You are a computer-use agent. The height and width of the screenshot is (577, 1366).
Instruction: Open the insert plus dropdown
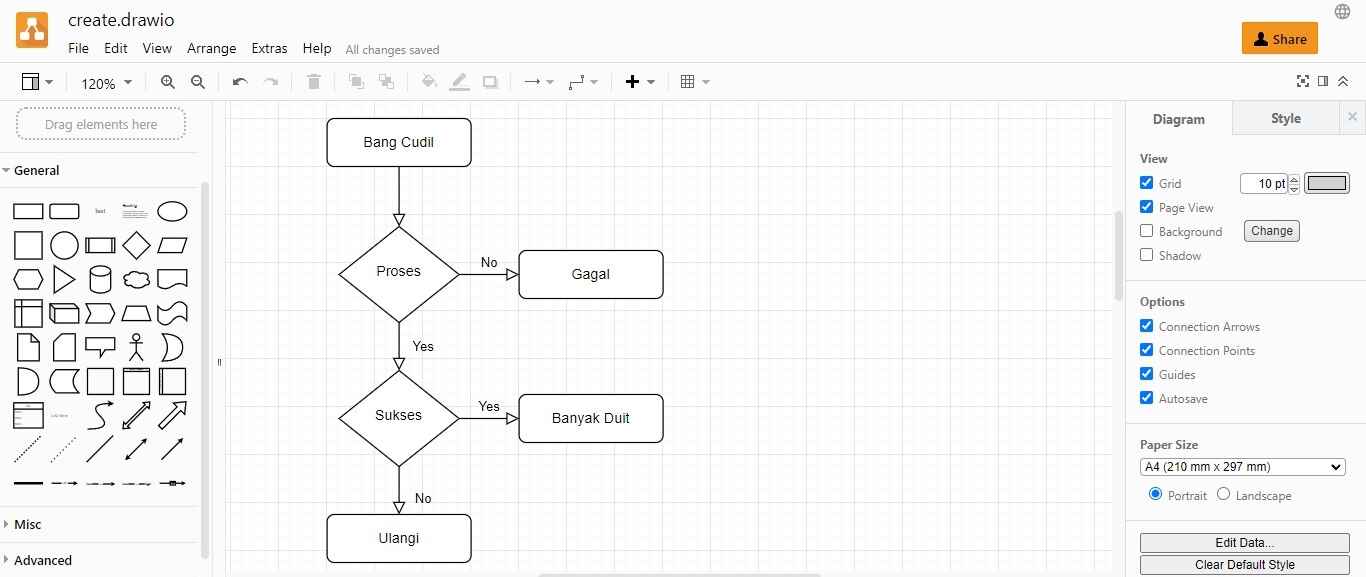pos(640,82)
